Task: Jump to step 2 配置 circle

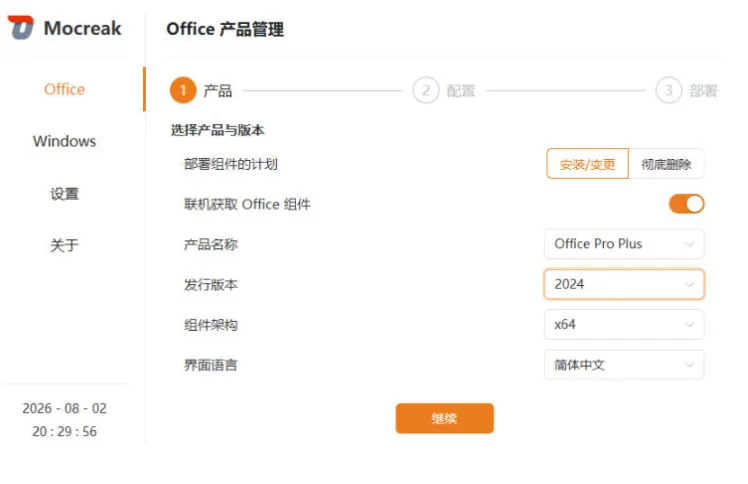Action: (x=426, y=90)
